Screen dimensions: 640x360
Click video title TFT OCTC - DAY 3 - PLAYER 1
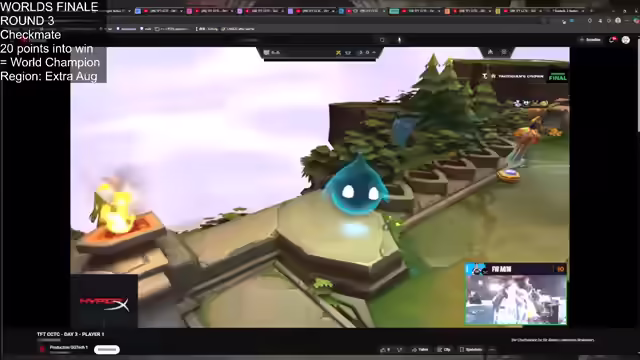70,334
